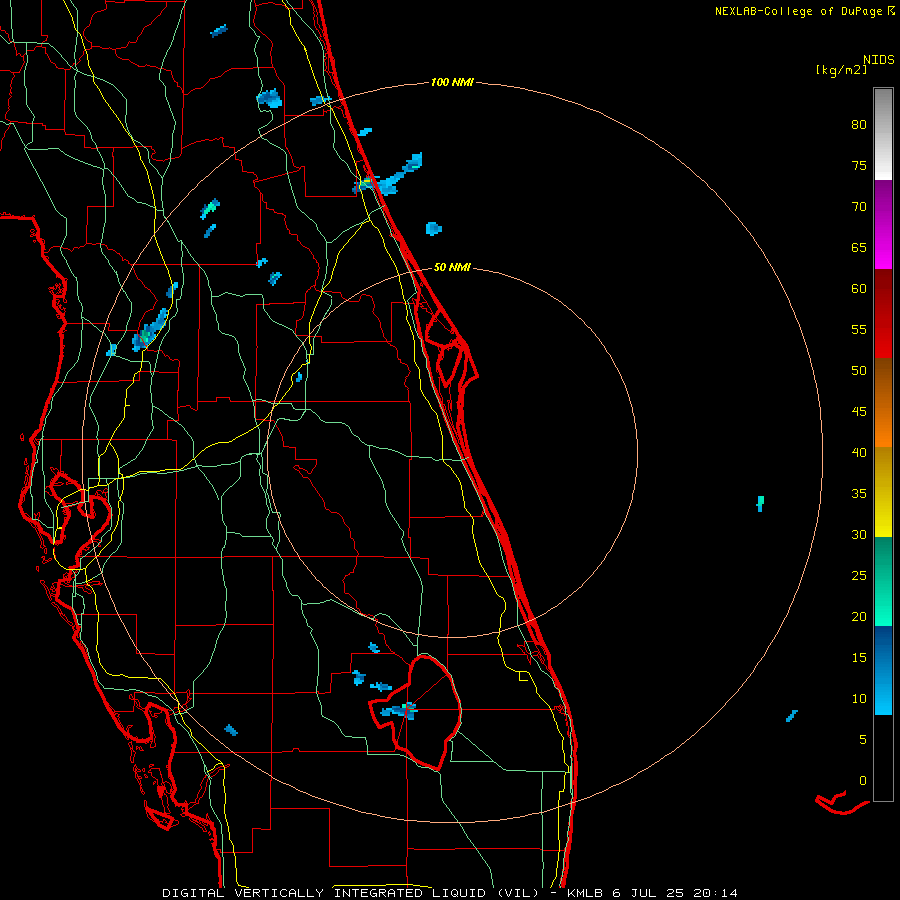Click the 80 value on the color scale

point(859,125)
